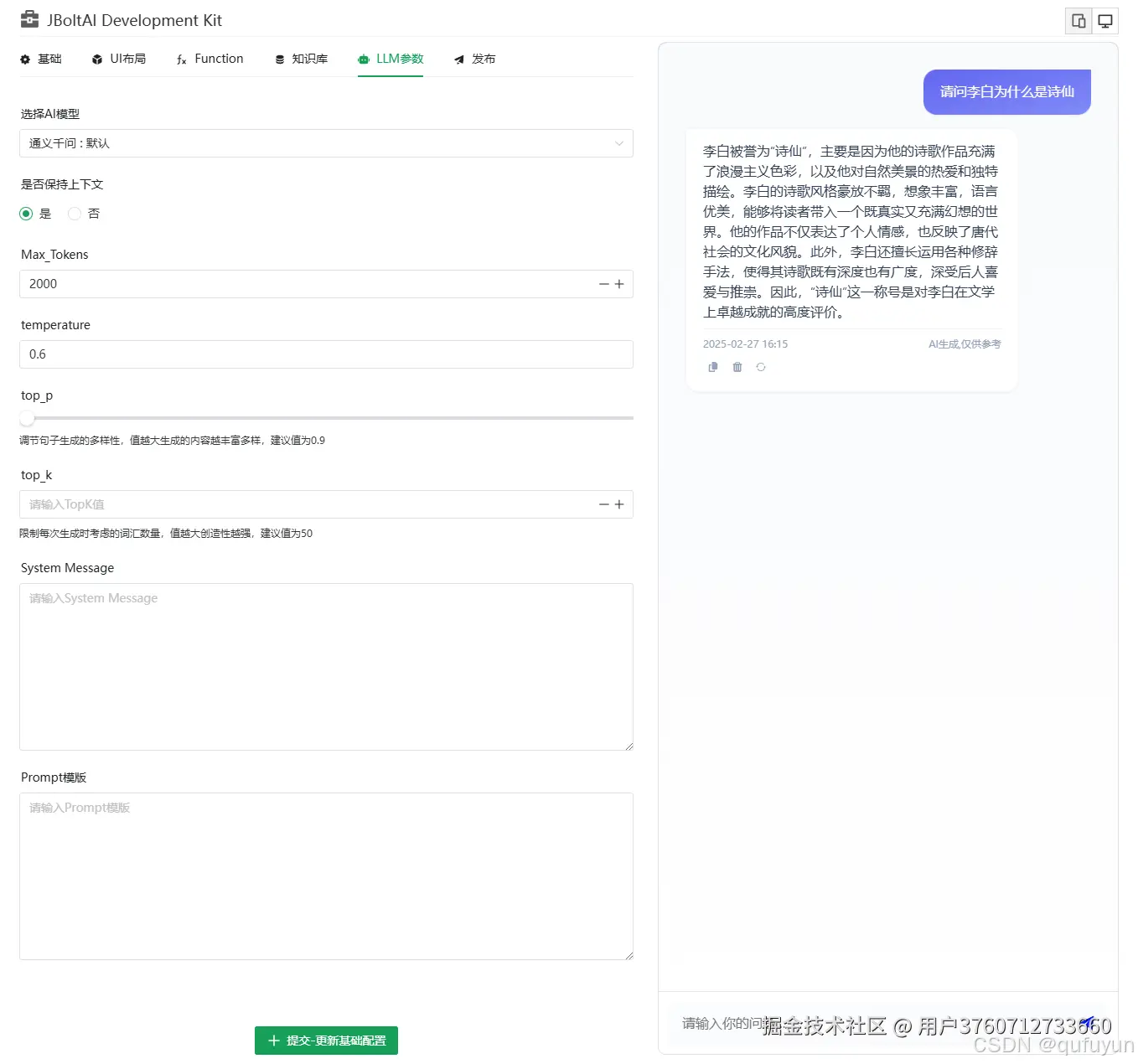Select the 否 radio to disable context
1138x1064 pixels.
click(74, 214)
